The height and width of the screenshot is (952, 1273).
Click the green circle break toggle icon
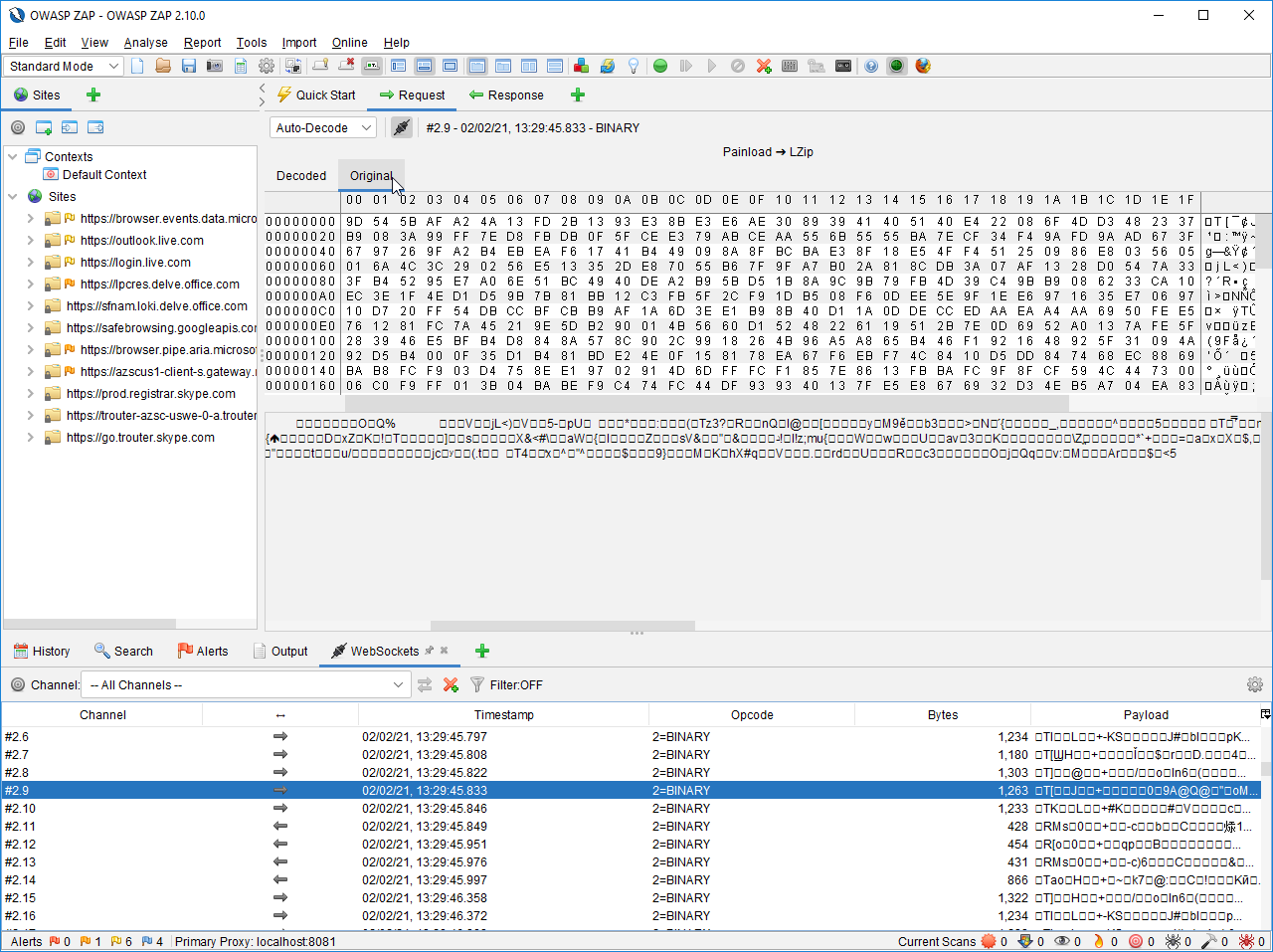pos(660,66)
